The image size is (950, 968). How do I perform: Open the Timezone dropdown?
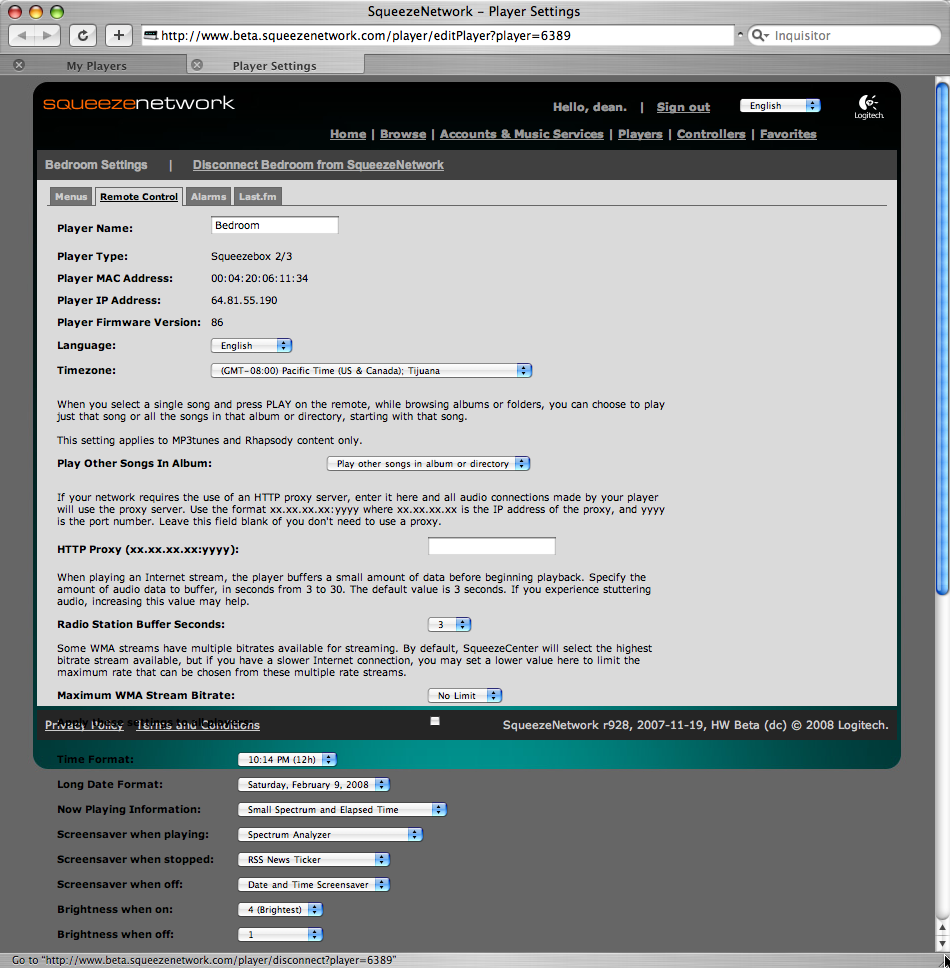(371, 371)
